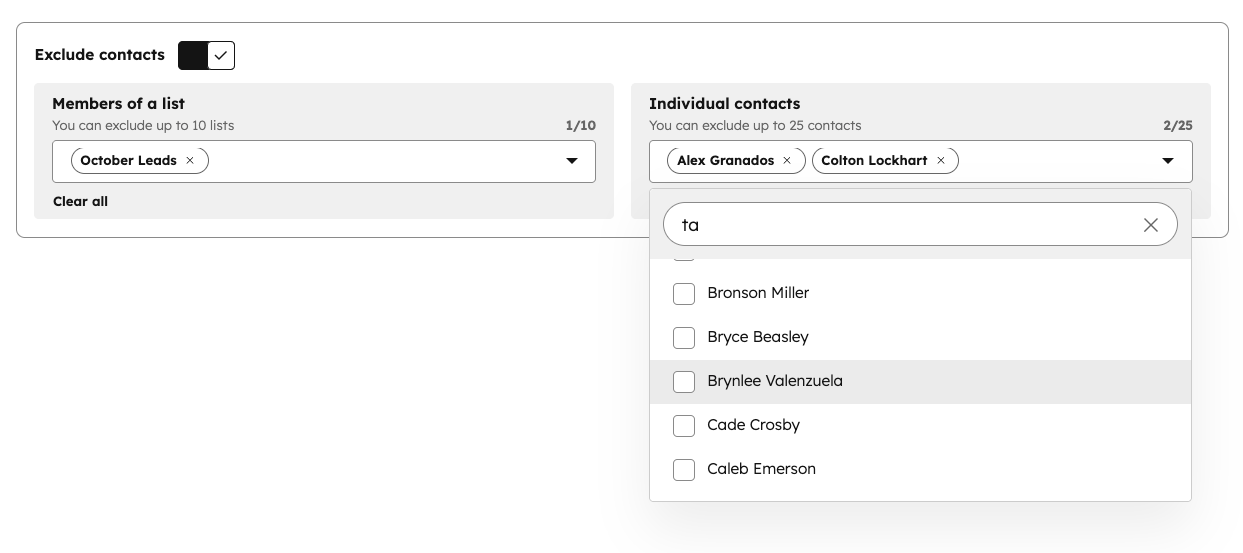
Task: Pick Caleb Emerson option in the dropdown
Action: click(761, 469)
